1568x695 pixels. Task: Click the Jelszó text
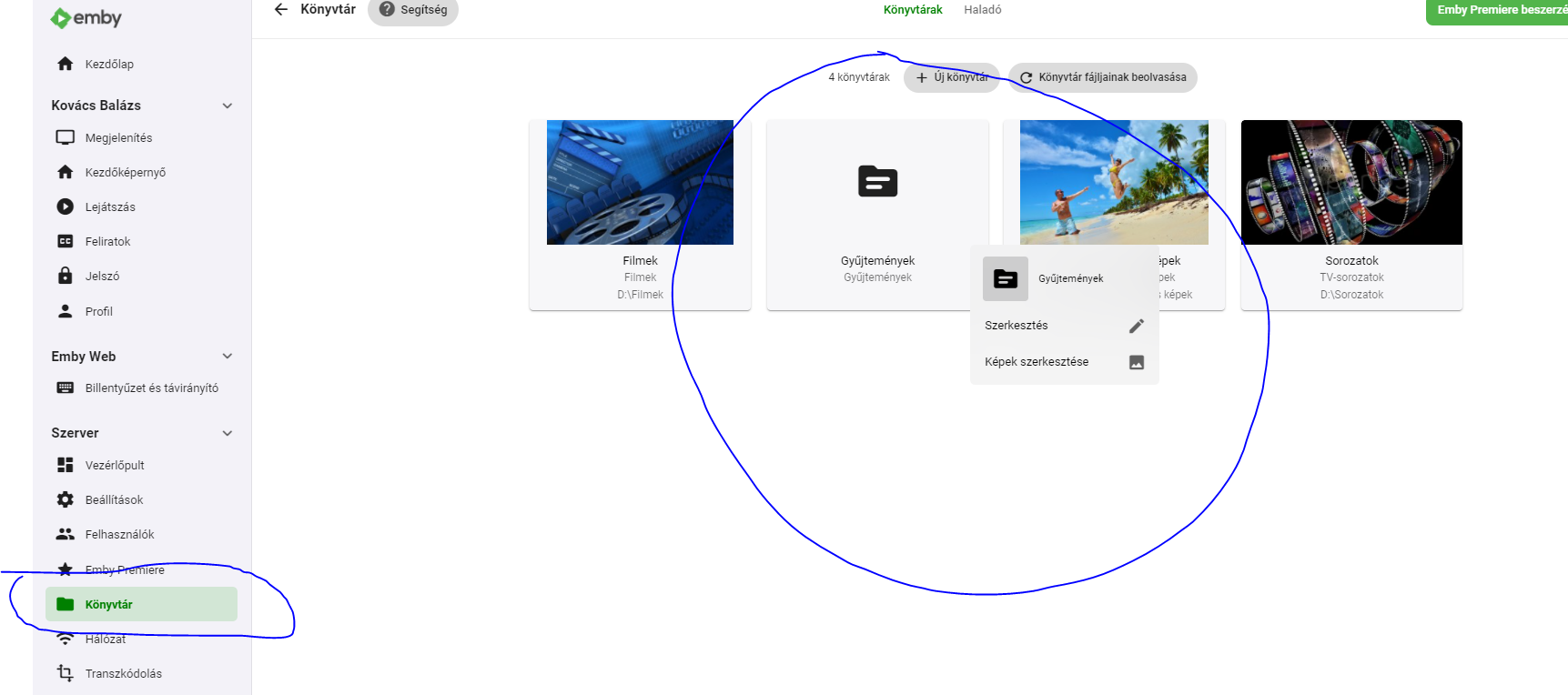coord(102,276)
